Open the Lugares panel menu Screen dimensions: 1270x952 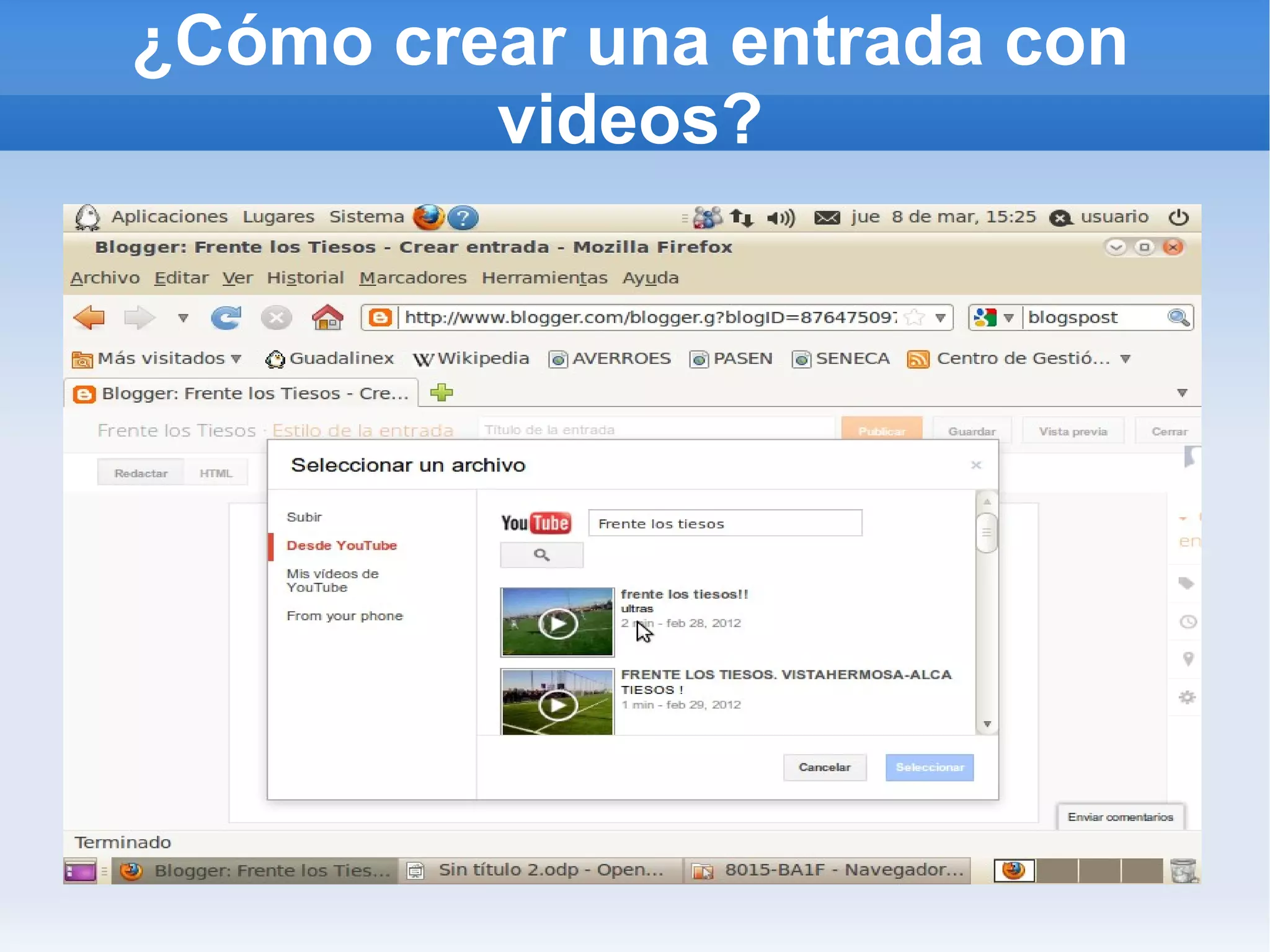[x=278, y=216]
